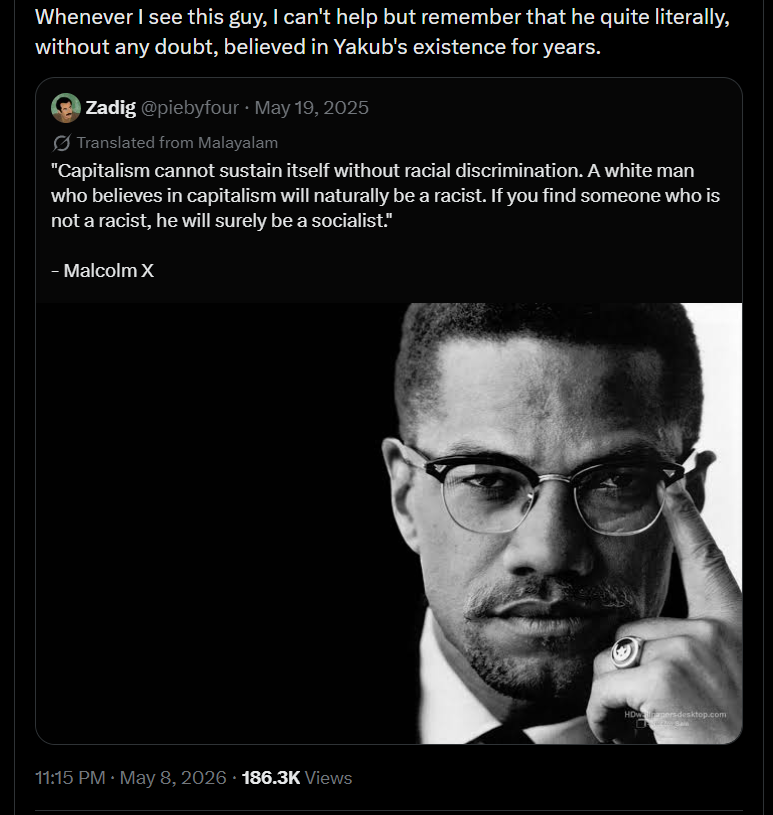Click main post text Whenever I see this guy
The height and width of the screenshot is (815, 773).
[x=382, y=32]
